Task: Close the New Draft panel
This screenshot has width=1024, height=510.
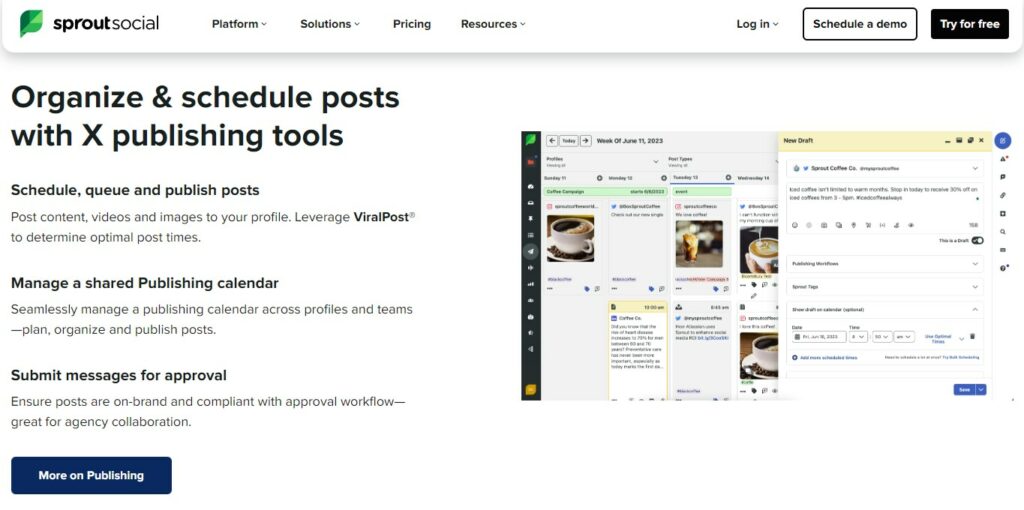Action: 982,140
